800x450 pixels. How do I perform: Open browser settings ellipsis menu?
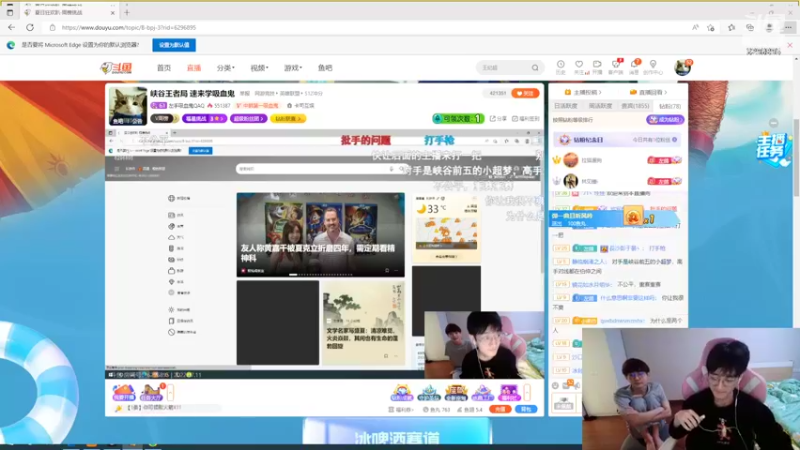click(x=788, y=28)
